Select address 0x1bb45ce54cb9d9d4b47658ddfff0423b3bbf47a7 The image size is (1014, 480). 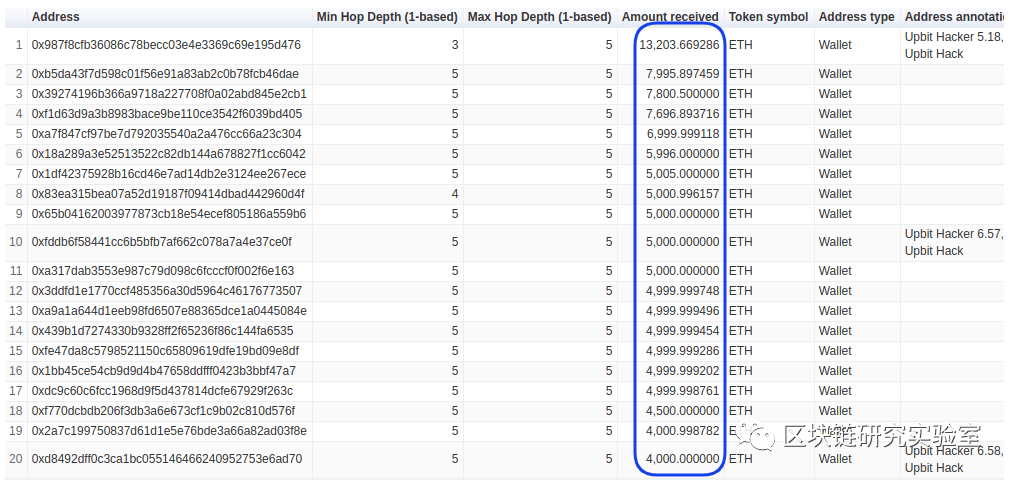[164, 371]
